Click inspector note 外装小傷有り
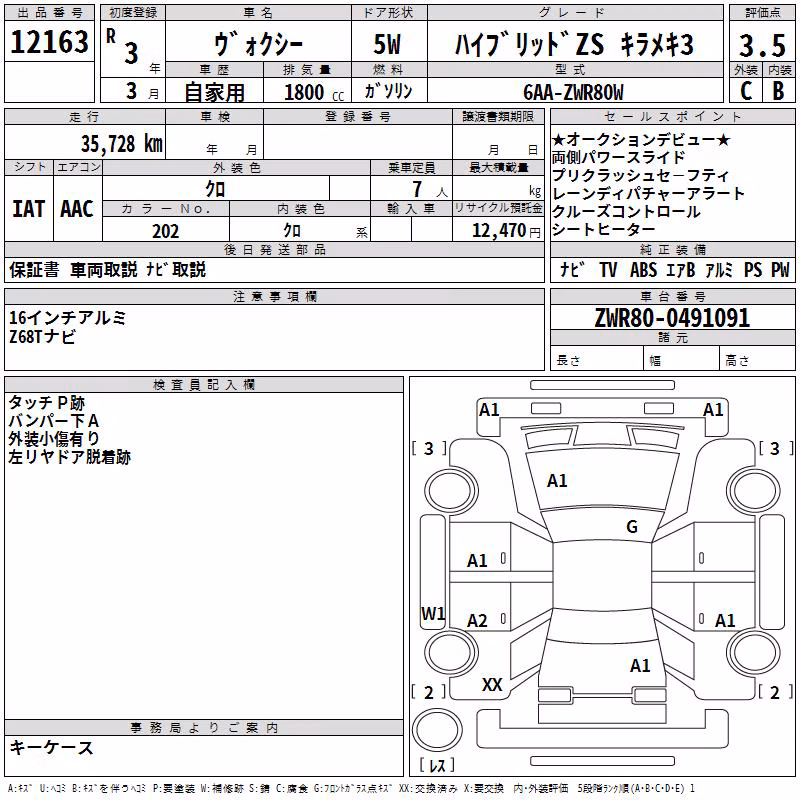This screenshot has height=800, width=800. 54,439
